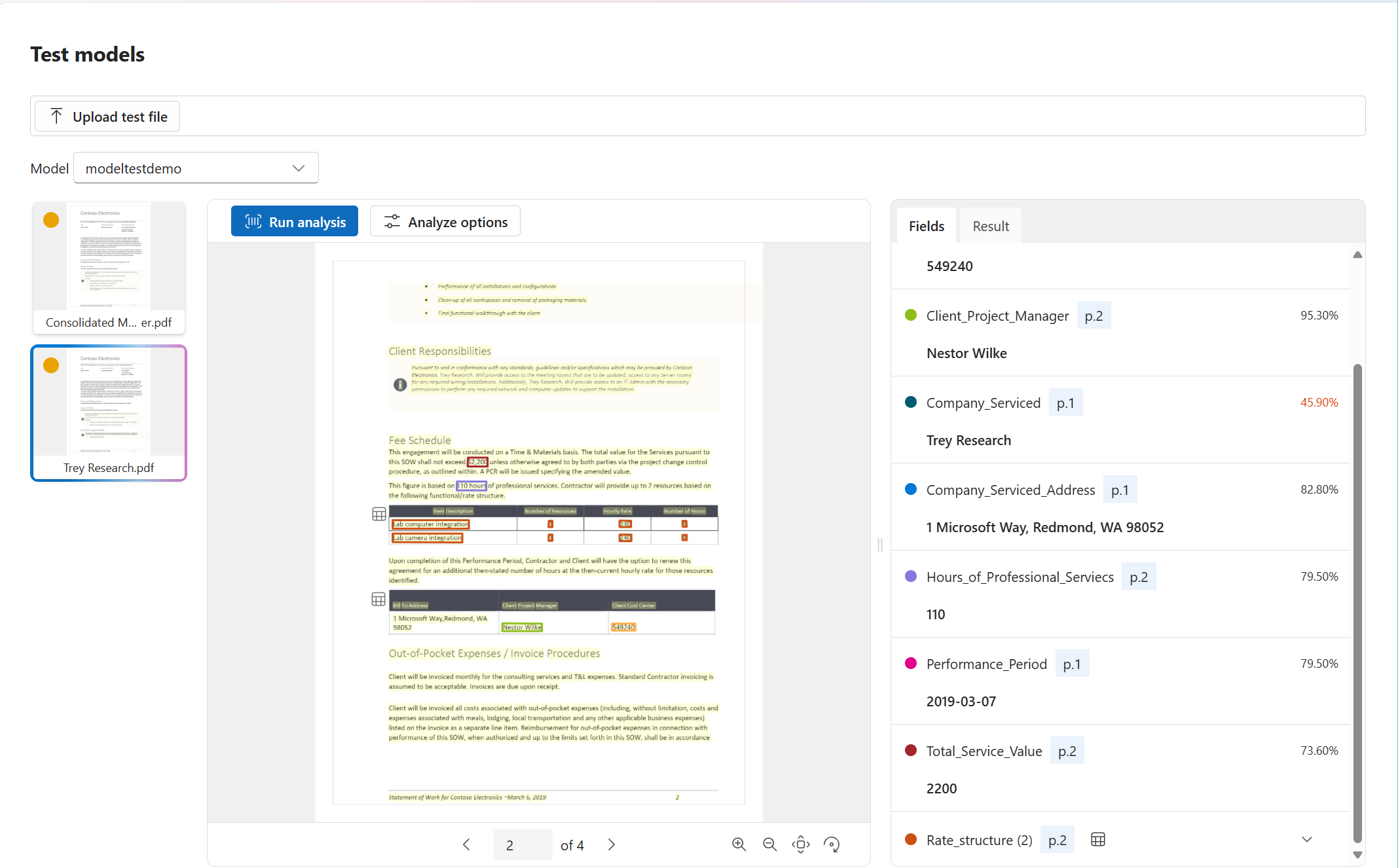Switch to the Result tab
1398x868 pixels.
pyautogui.click(x=990, y=225)
